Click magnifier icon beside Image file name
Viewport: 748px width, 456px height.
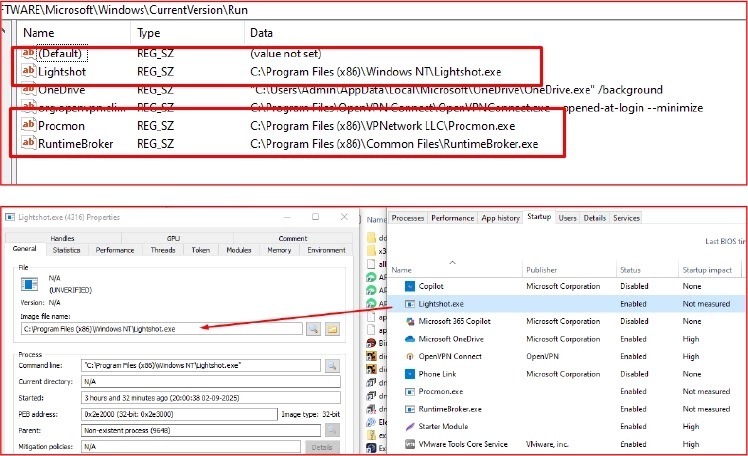pos(313,328)
